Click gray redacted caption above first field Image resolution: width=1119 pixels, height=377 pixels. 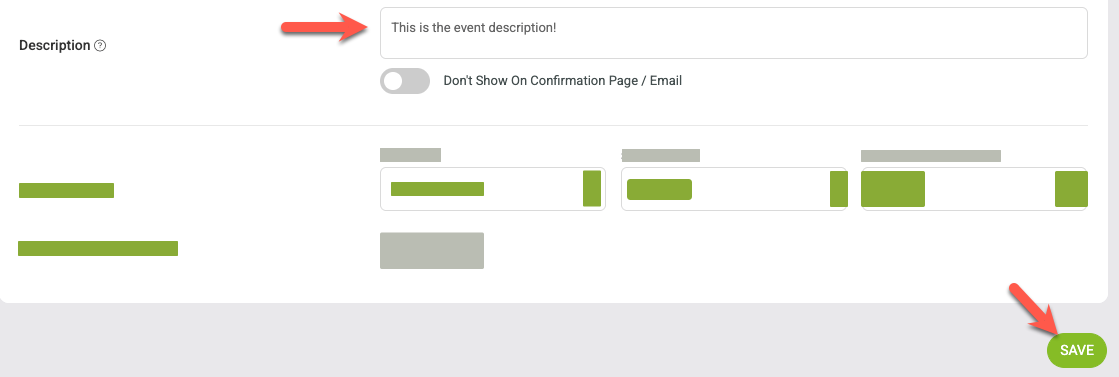pyautogui.click(x=410, y=154)
